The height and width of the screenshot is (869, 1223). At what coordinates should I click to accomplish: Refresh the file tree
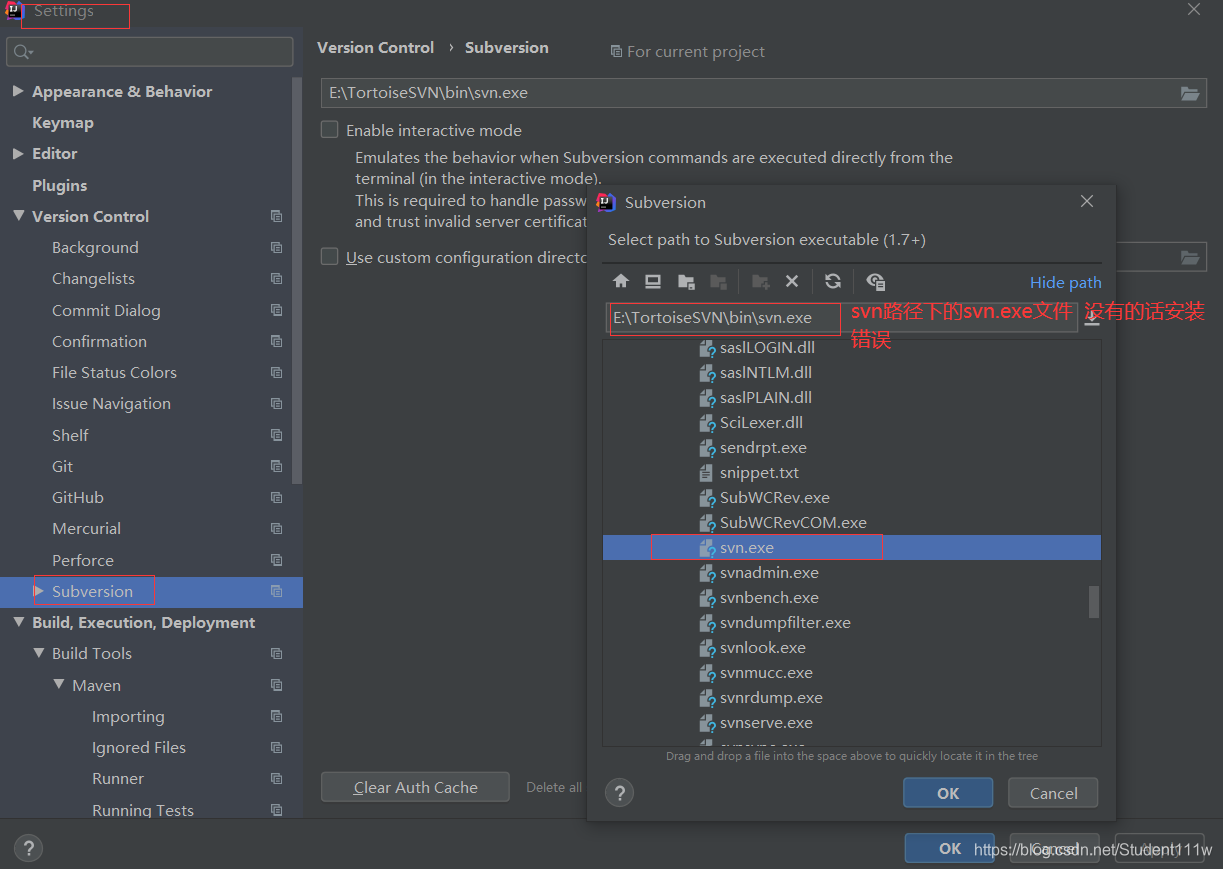(x=833, y=282)
